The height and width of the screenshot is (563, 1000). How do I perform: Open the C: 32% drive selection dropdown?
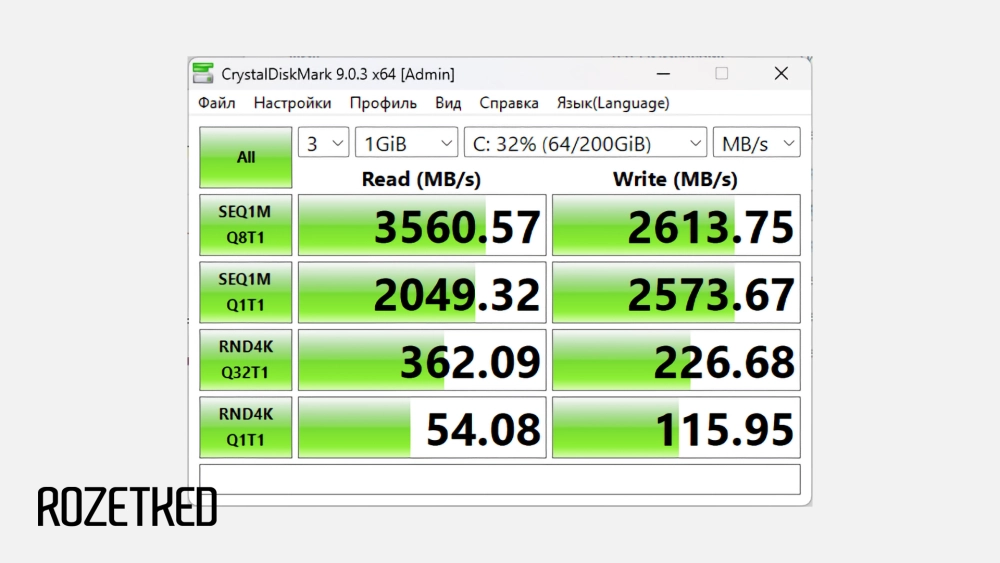pos(585,143)
